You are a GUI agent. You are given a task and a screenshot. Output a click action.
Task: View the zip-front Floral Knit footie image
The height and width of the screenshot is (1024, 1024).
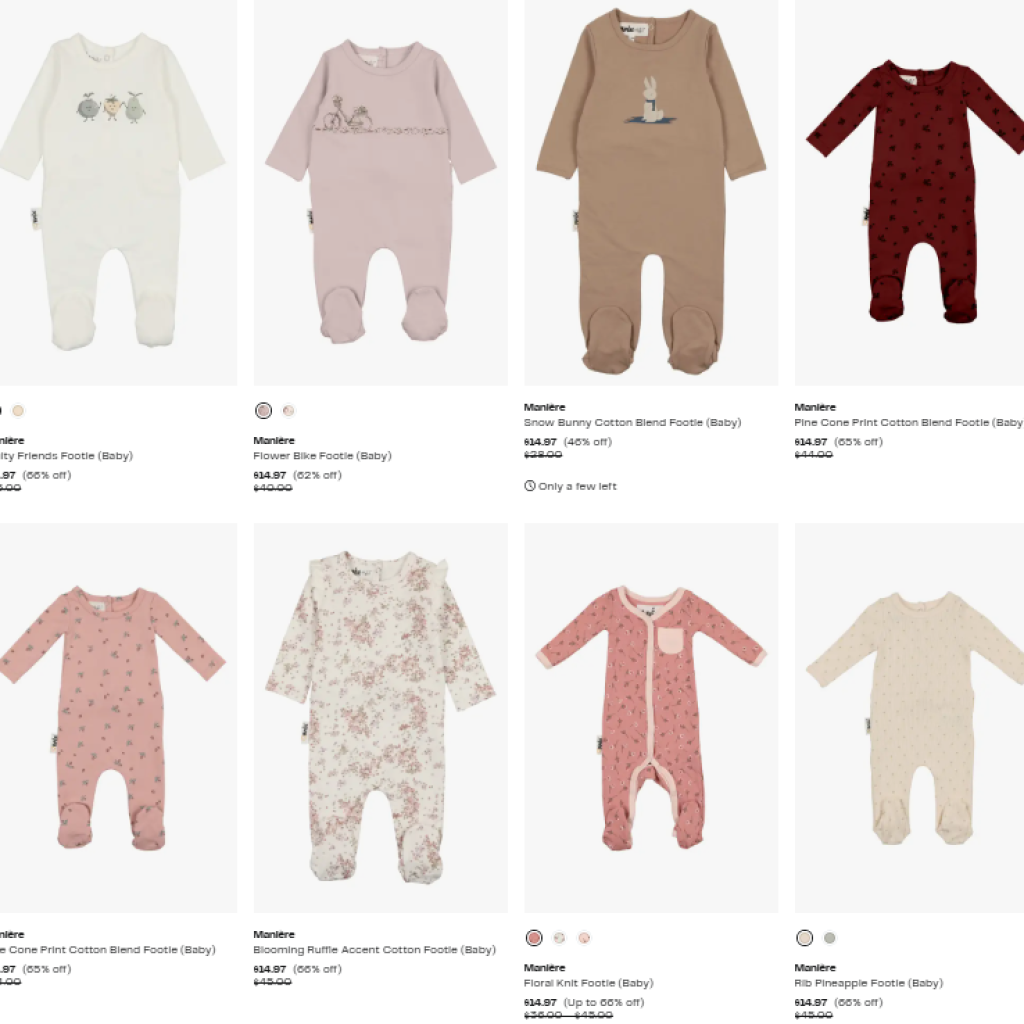(x=651, y=718)
